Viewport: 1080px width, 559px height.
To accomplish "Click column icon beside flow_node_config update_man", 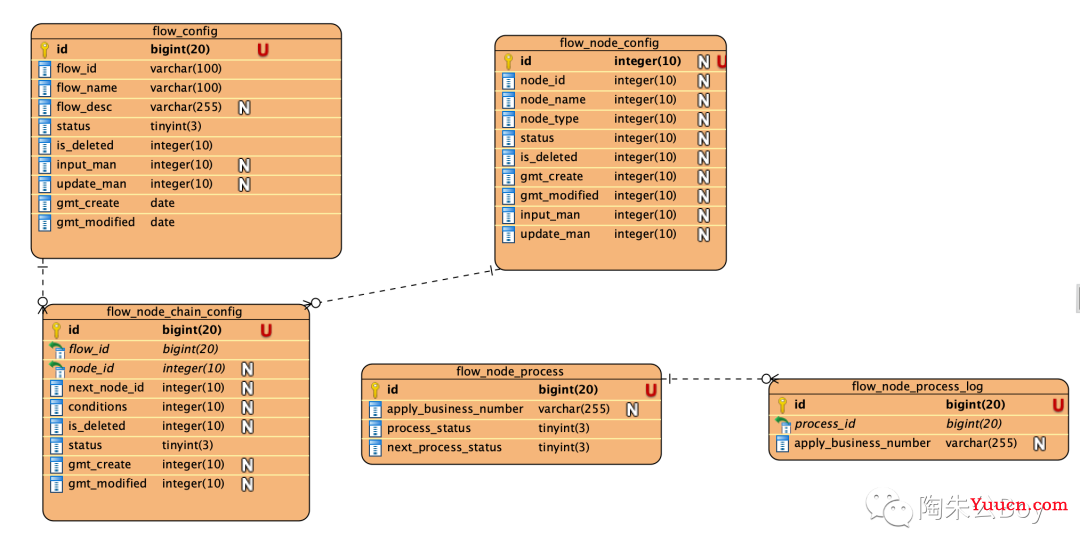I will coord(508,235).
